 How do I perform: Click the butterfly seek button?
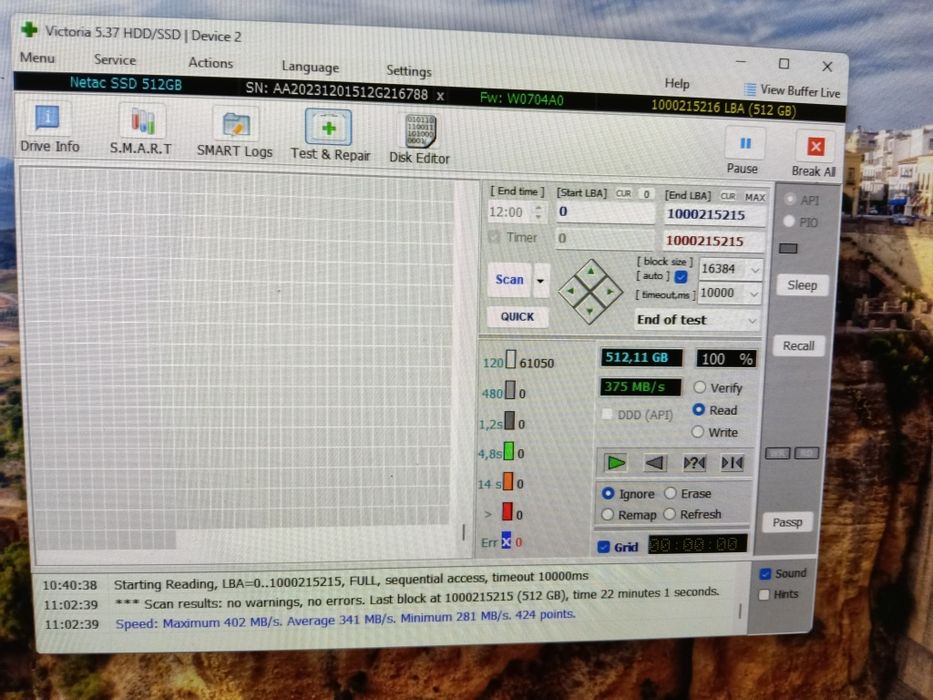[732, 462]
